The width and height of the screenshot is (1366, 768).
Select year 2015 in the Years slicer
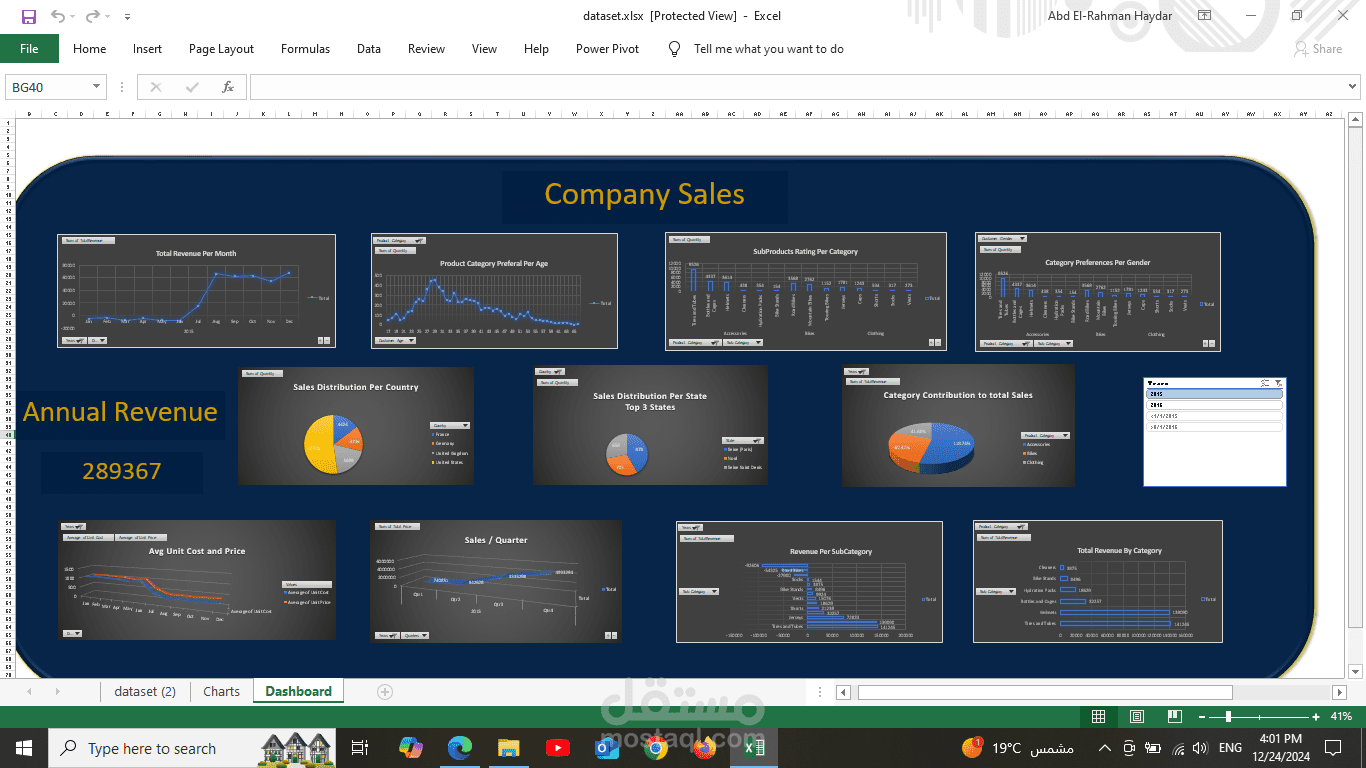(1214, 394)
